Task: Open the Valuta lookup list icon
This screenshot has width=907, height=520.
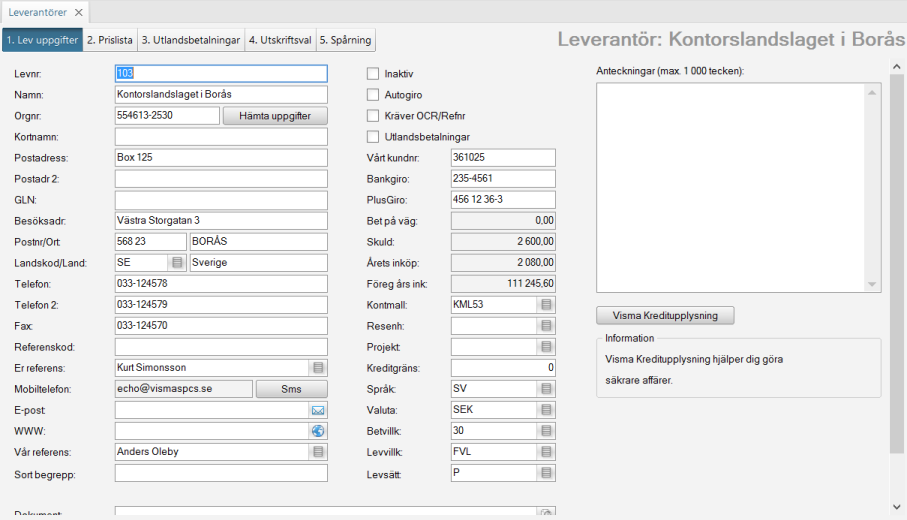Action: (546, 410)
